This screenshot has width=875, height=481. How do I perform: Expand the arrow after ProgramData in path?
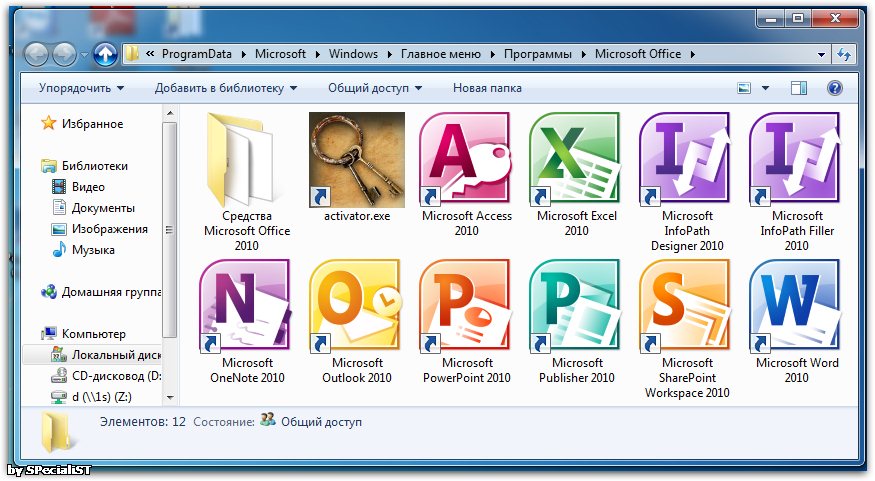[243, 55]
